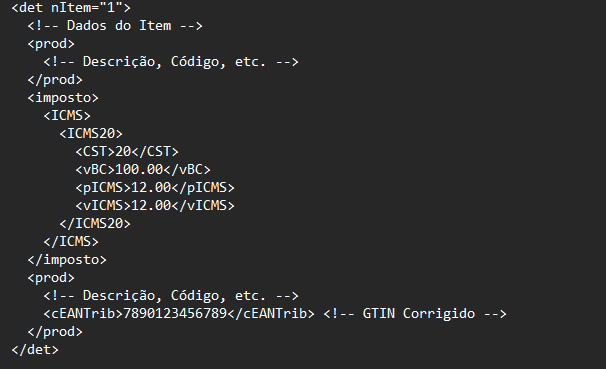The image size is (606, 369).
Task: Click the cEANTrib number 7890123456789
Action: [175, 313]
